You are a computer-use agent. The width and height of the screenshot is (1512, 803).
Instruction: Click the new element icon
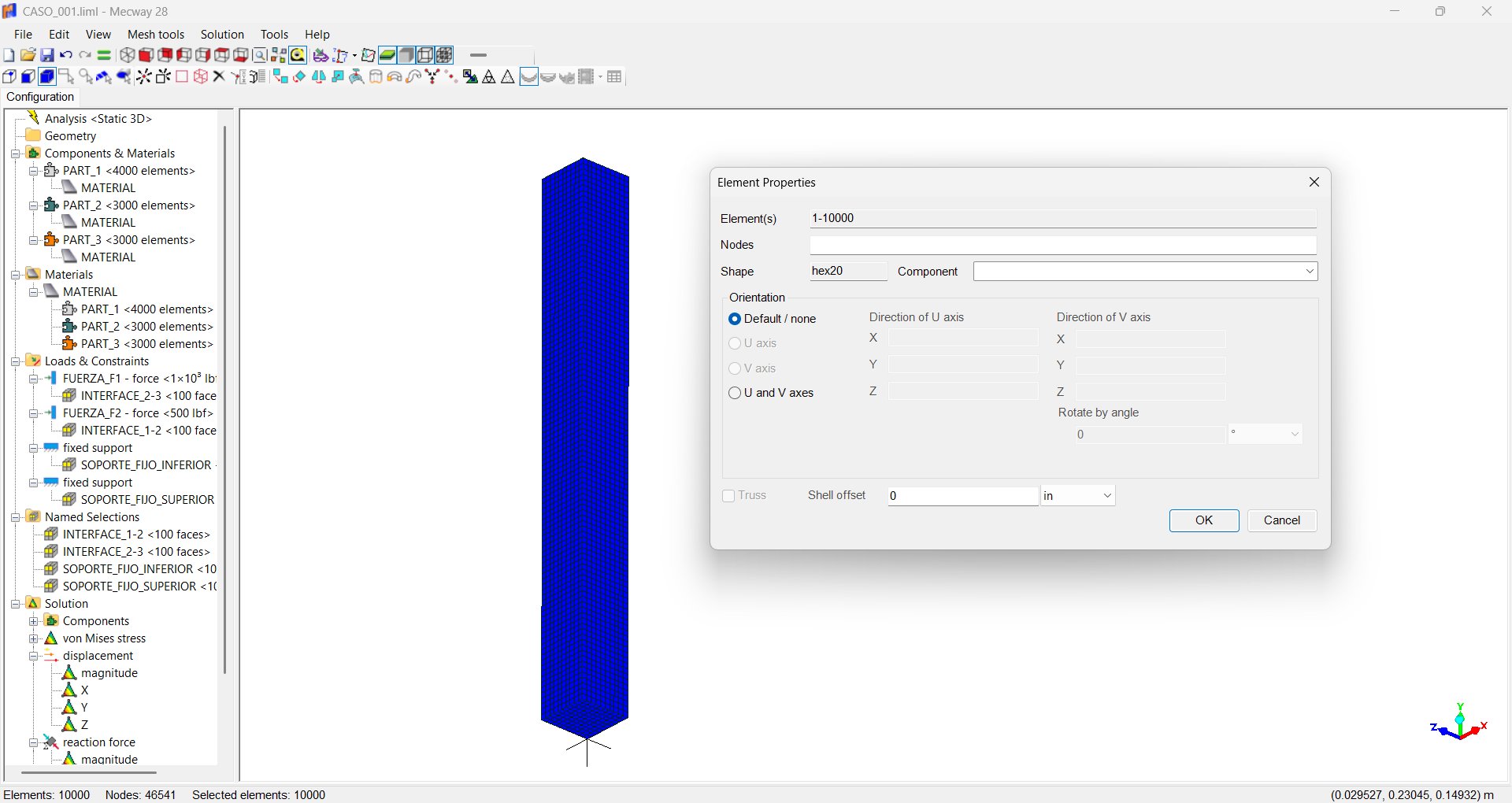click(163, 76)
